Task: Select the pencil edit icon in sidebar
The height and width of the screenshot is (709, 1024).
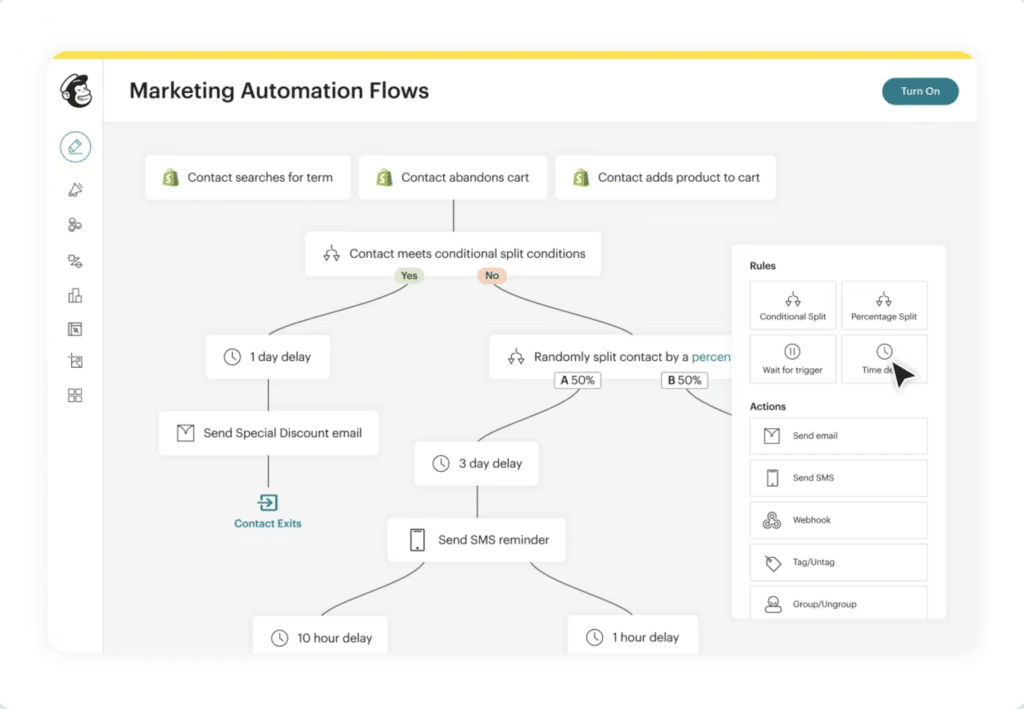Action: [75, 147]
